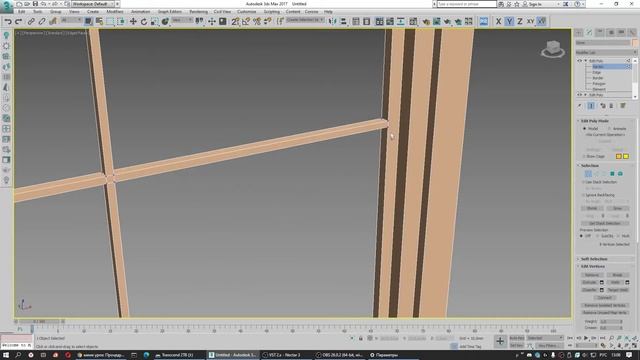Click the Pin Stack icon
The width and height of the screenshot is (640, 360).
[580, 106]
